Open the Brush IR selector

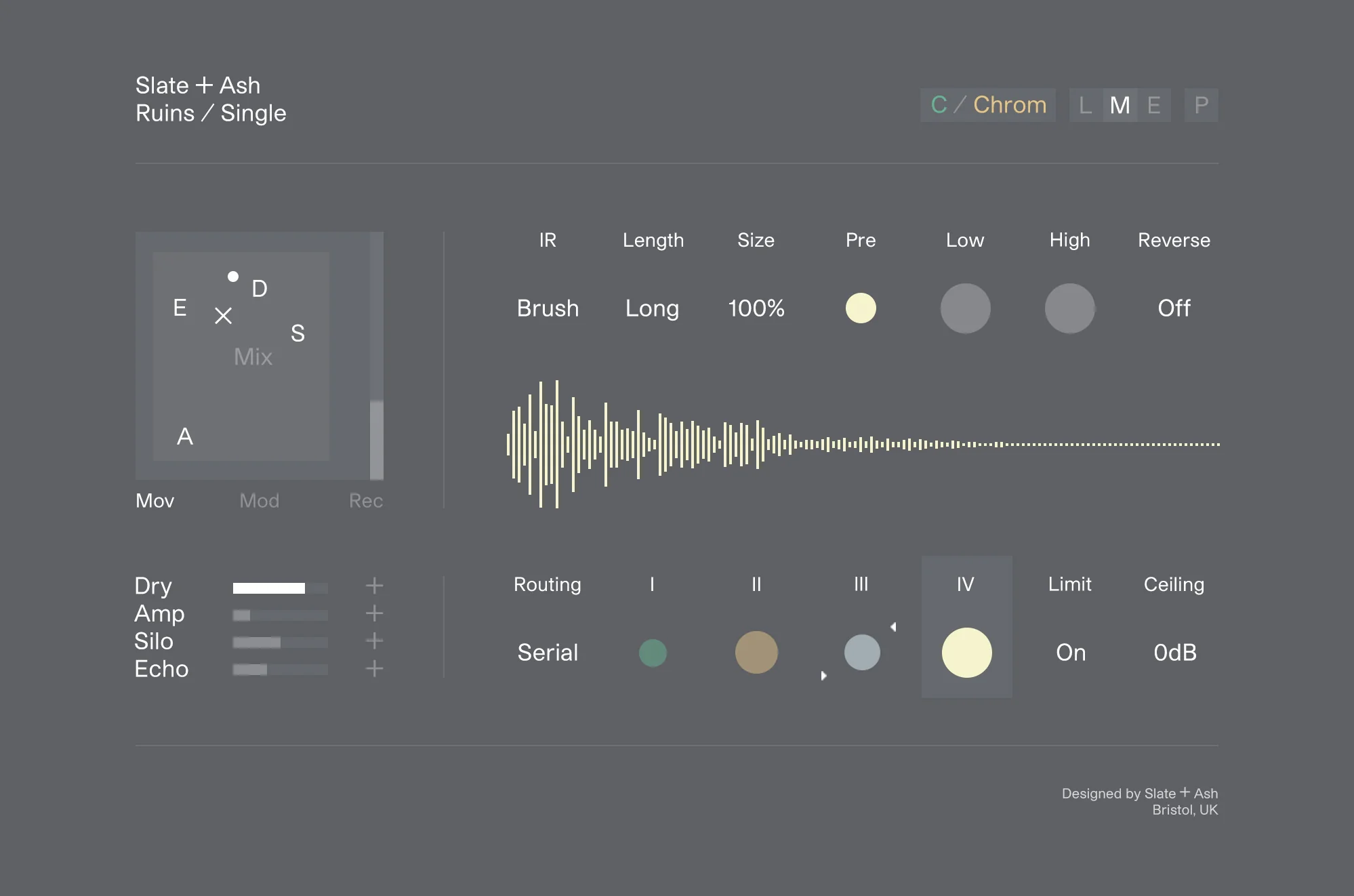point(548,308)
